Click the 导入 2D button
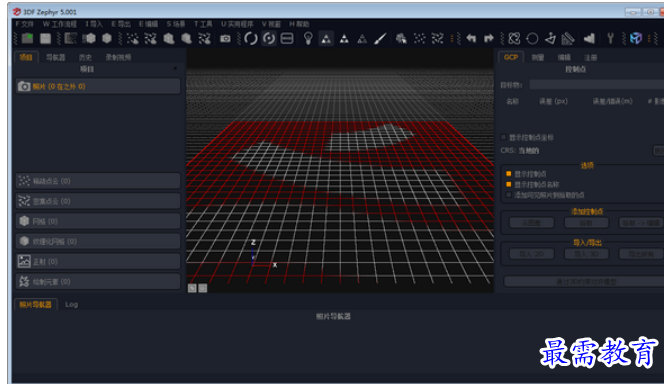The width and height of the screenshot is (664, 384). [531, 254]
